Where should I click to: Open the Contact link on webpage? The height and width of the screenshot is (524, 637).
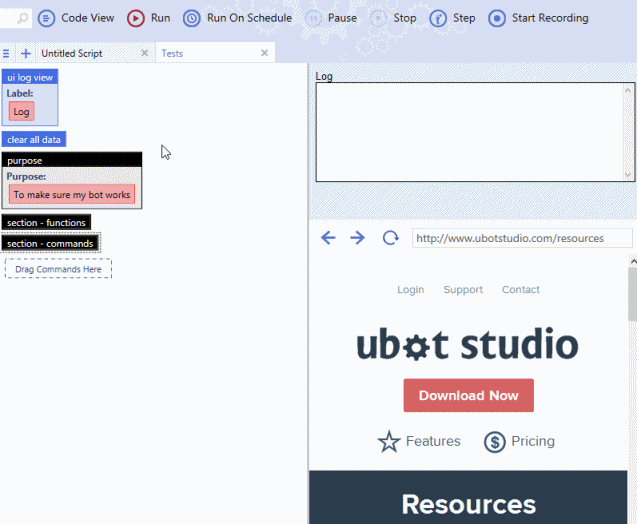[x=521, y=290]
